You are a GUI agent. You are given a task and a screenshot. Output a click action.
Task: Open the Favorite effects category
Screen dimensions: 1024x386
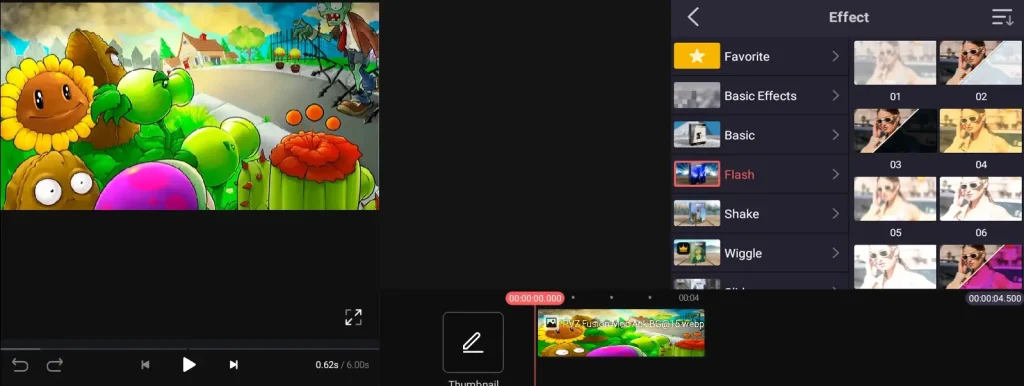click(760, 56)
